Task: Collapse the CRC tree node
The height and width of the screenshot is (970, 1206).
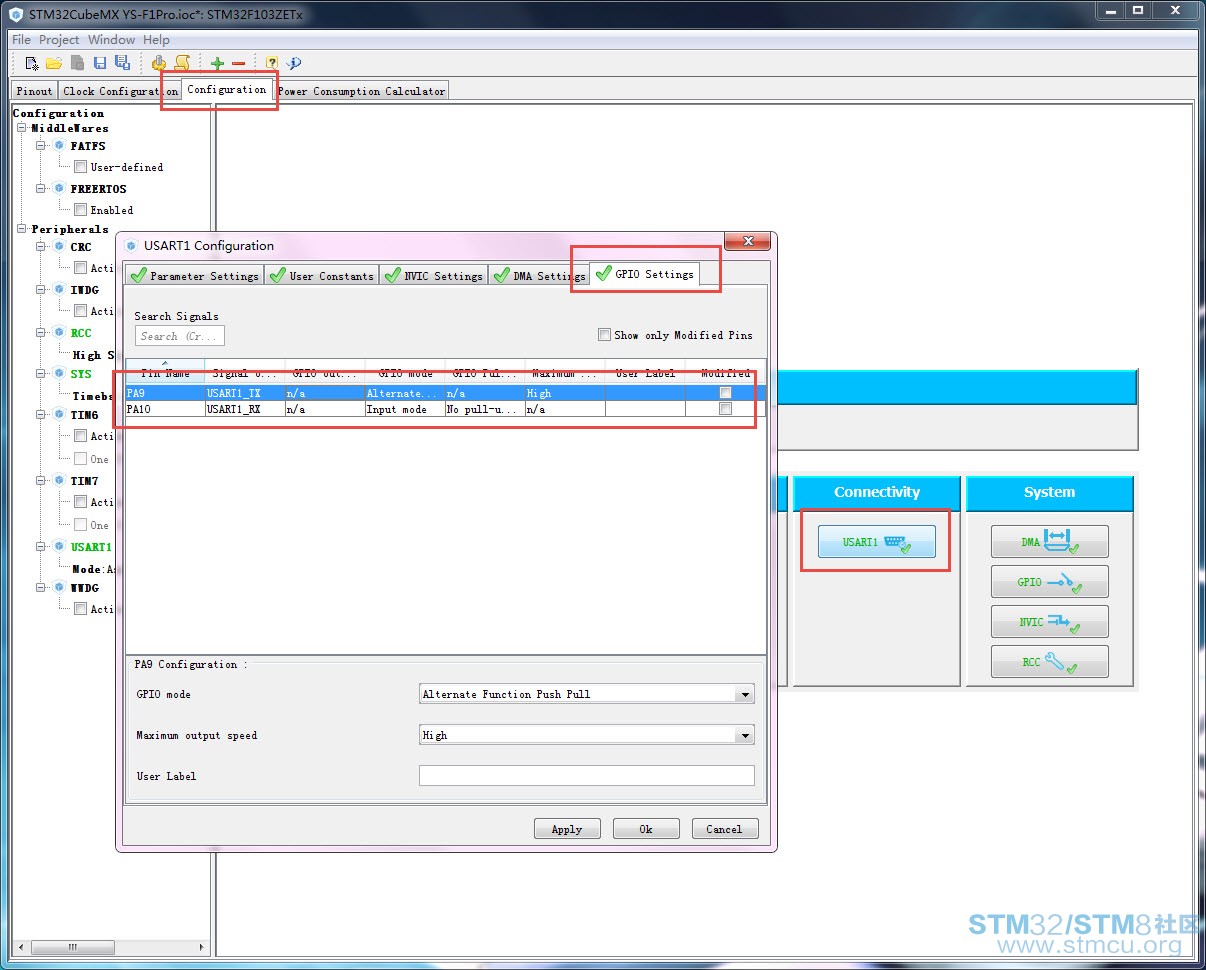Action: pos(42,247)
